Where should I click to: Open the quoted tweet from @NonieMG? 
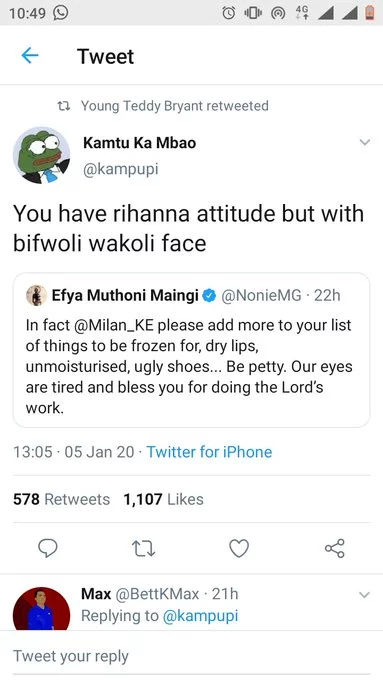(x=191, y=350)
